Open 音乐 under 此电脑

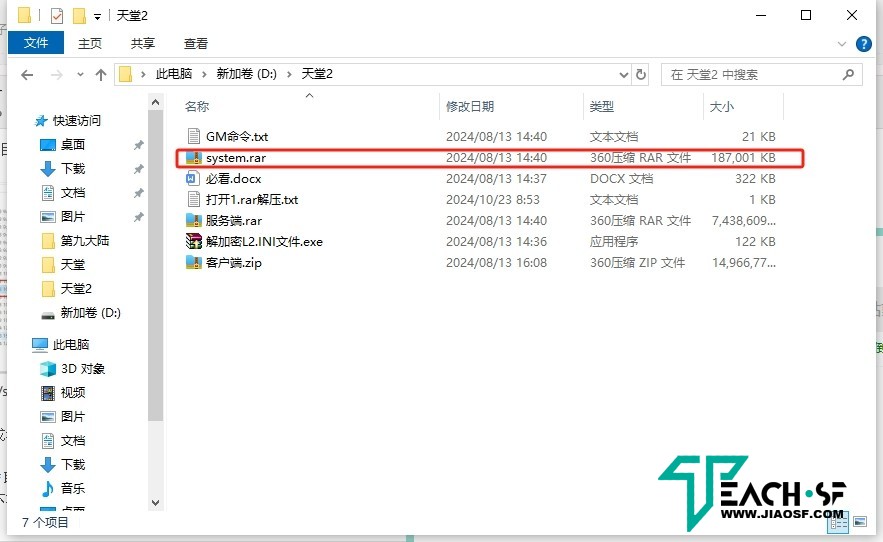pyautogui.click(x=73, y=488)
